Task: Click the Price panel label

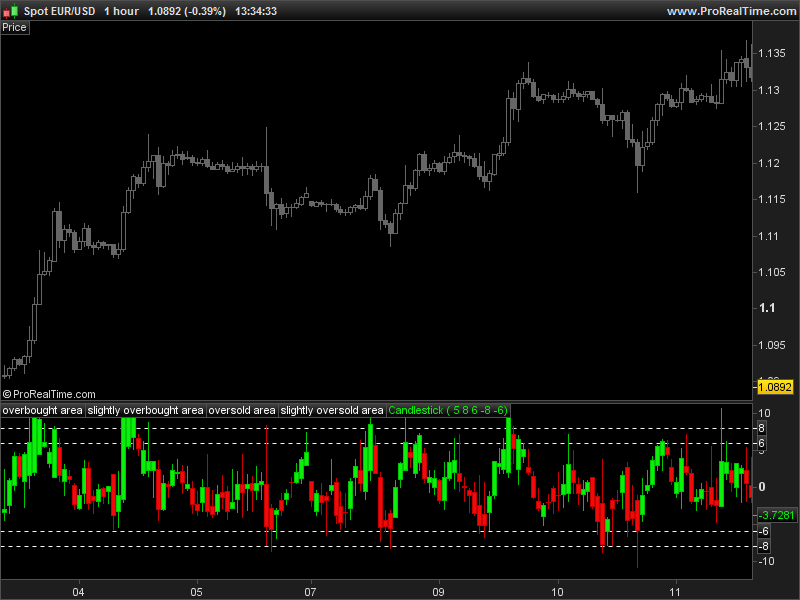Action: (x=15, y=28)
